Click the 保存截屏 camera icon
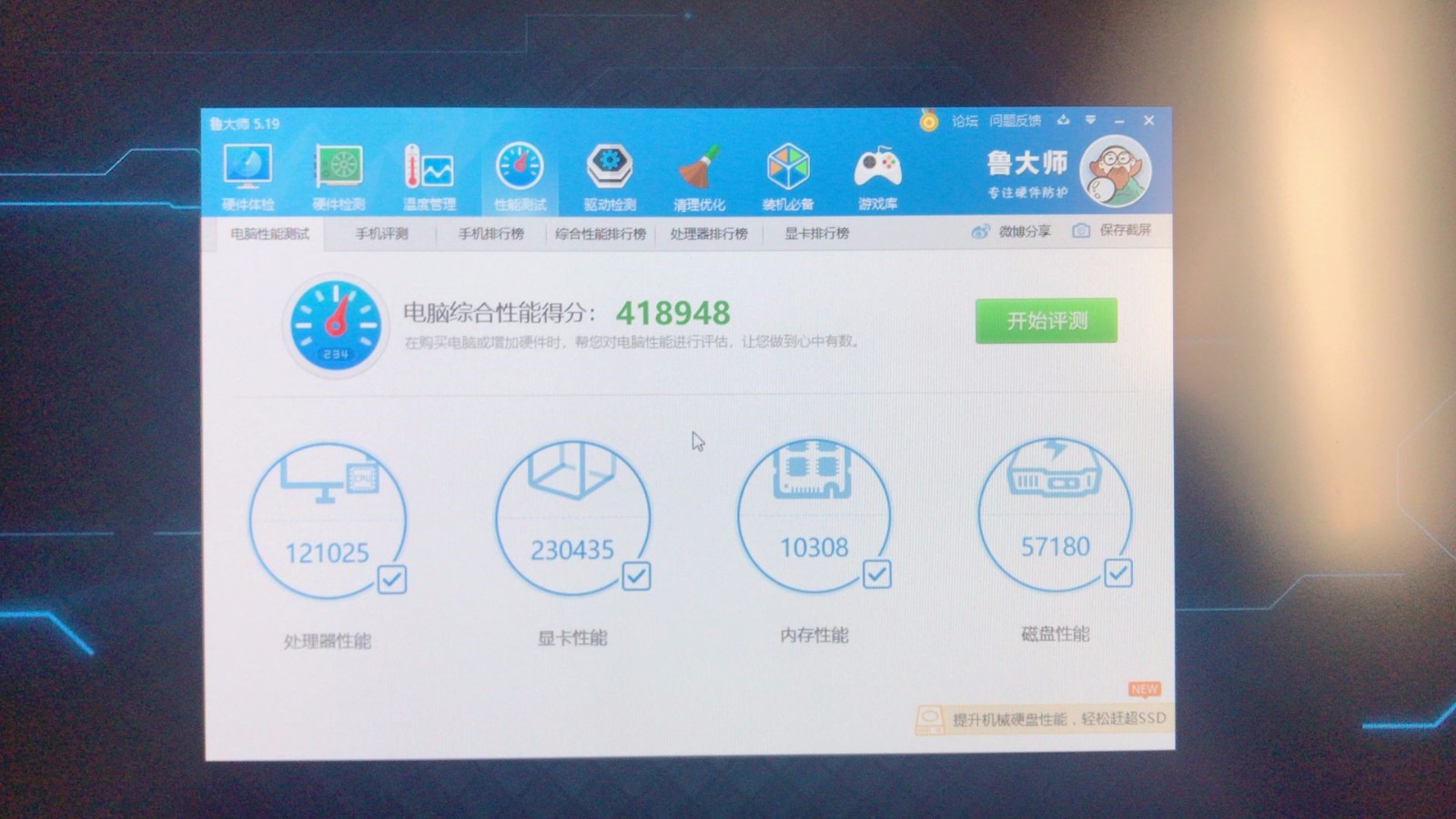1456x819 pixels. [x=1081, y=230]
